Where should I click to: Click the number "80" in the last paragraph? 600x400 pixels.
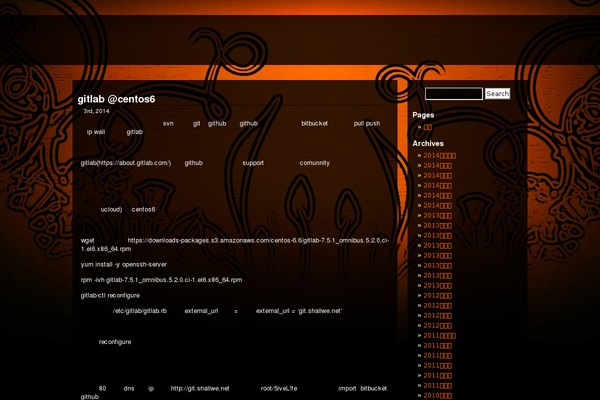coord(103,388)
